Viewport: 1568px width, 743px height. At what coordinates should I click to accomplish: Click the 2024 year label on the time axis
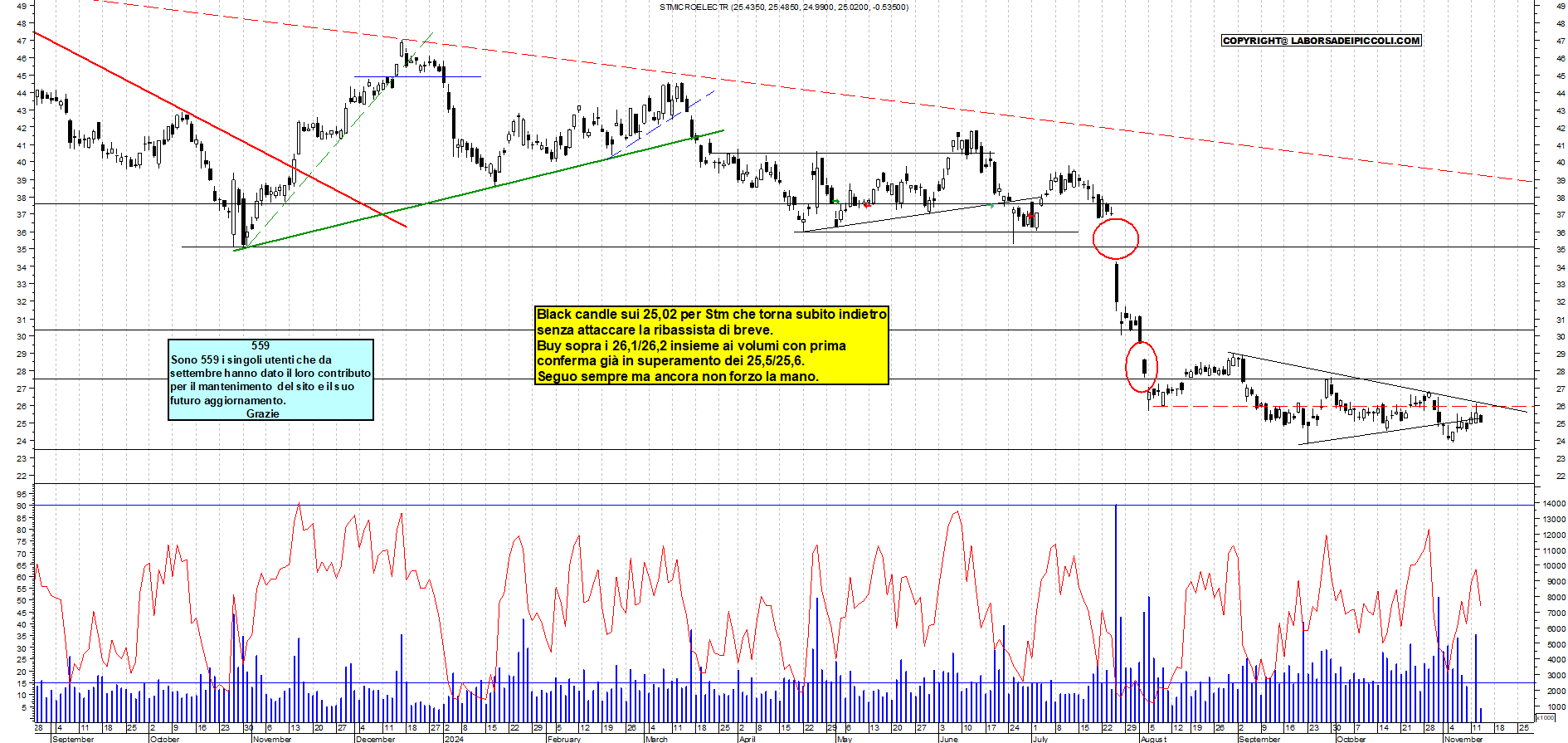(x=454, y=739)
